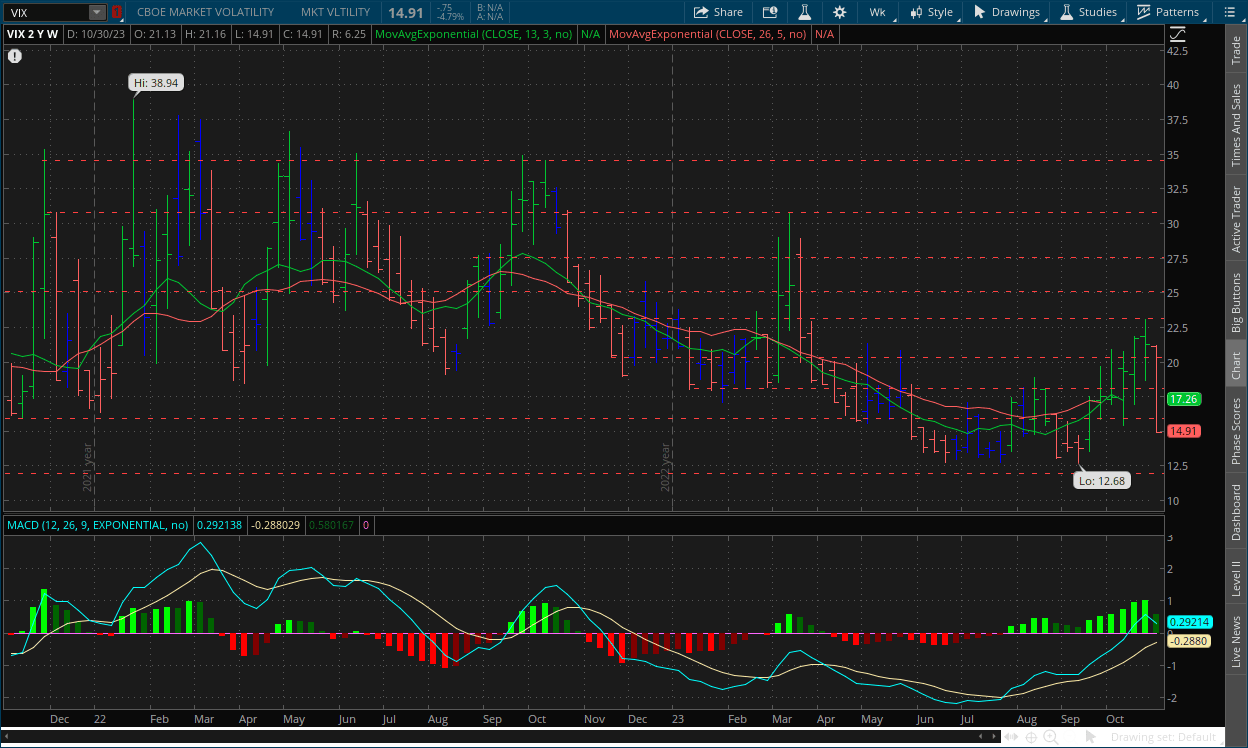Screen dimensions: 1248x748
Task: Toggle the scale mode icon above price axis
Action: point(1176,33)
